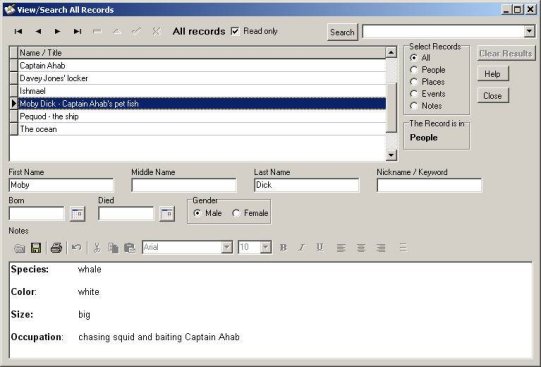Cut selected notes text
Screen dimensions: 541x367
point(97,248)
